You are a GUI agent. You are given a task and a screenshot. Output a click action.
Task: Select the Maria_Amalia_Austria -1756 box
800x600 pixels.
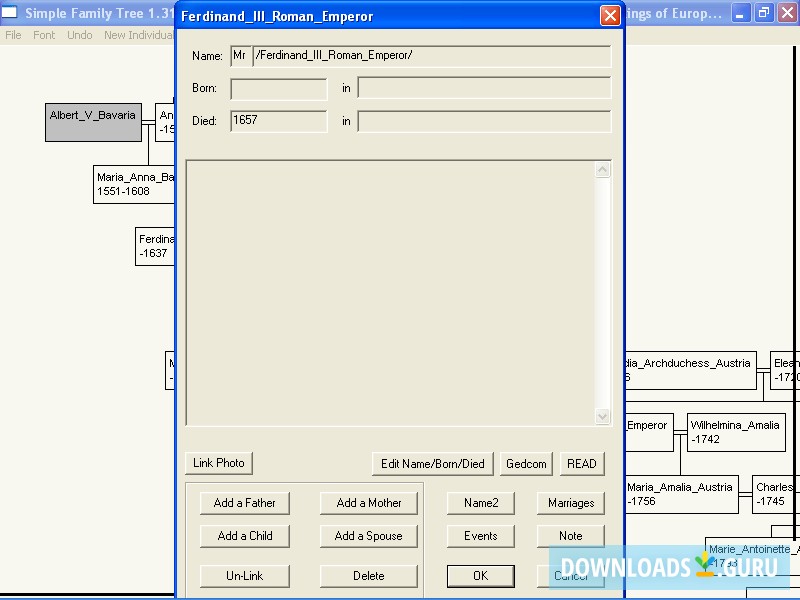coord(682,494)
